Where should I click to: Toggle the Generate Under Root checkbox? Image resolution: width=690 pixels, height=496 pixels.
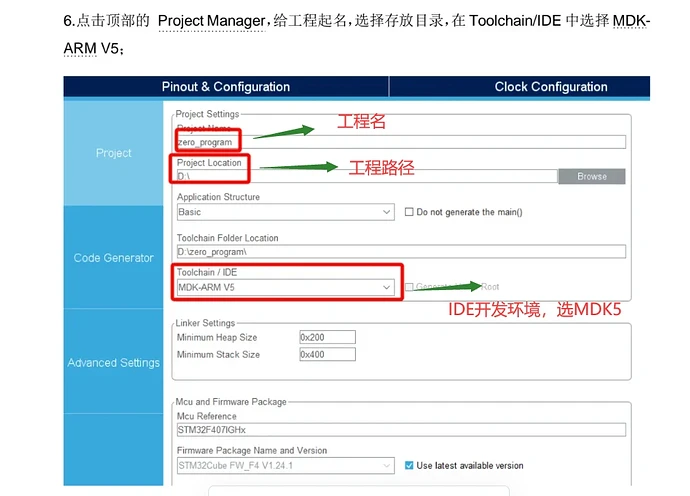coord(409,288)
